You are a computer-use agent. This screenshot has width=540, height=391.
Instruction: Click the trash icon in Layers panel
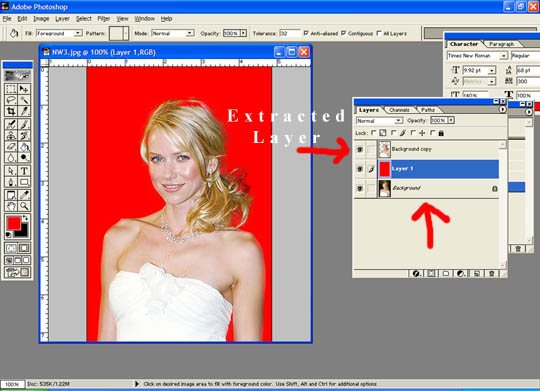click(492, 274)
